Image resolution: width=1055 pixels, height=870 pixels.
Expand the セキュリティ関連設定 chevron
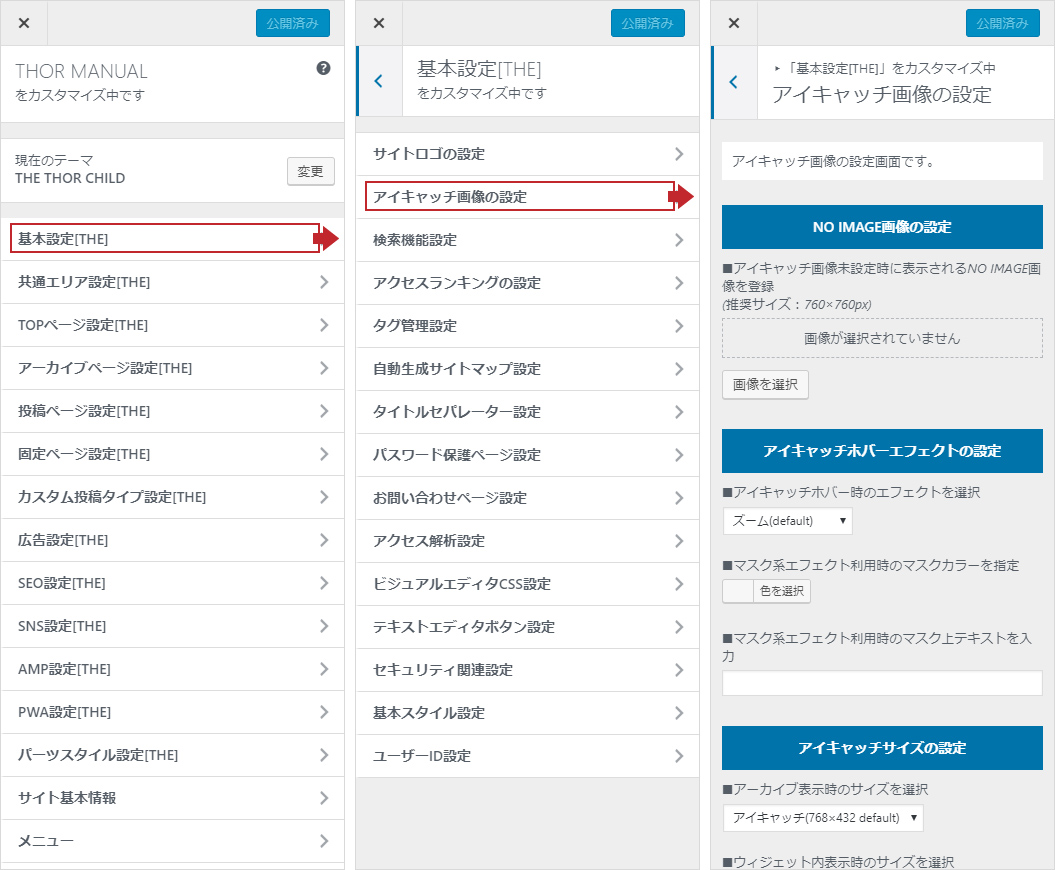[x=679, y=670]
